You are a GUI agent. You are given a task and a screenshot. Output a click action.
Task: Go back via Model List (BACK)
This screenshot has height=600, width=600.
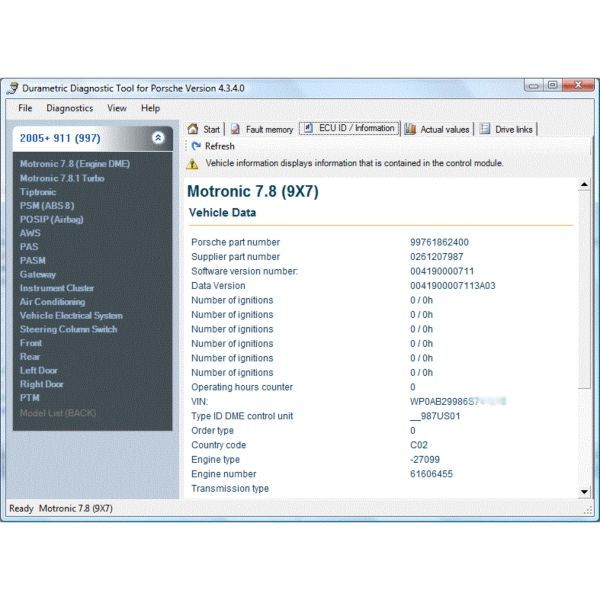click(x=59, y=412)
